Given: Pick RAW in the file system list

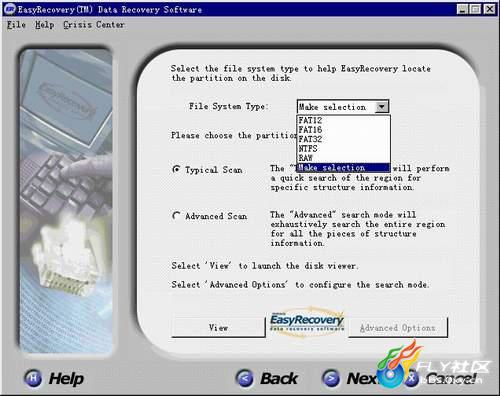Looking at the screenshot, I should (344, 158).
